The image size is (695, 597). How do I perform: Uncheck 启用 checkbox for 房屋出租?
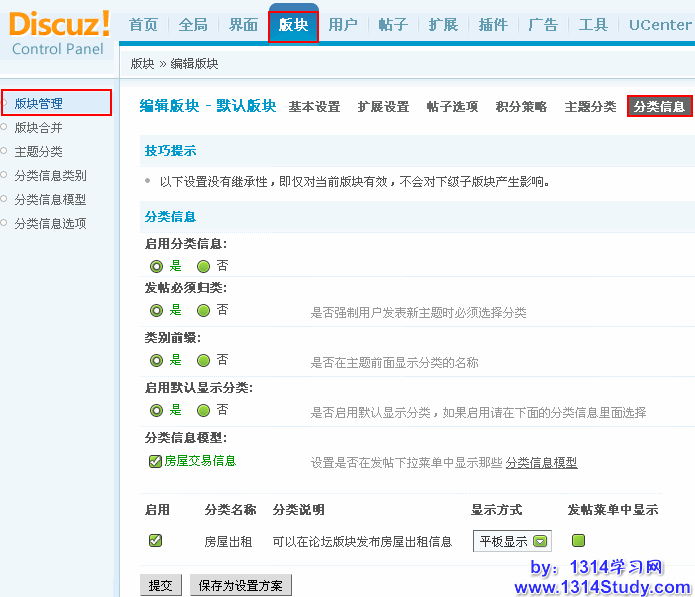155,540
